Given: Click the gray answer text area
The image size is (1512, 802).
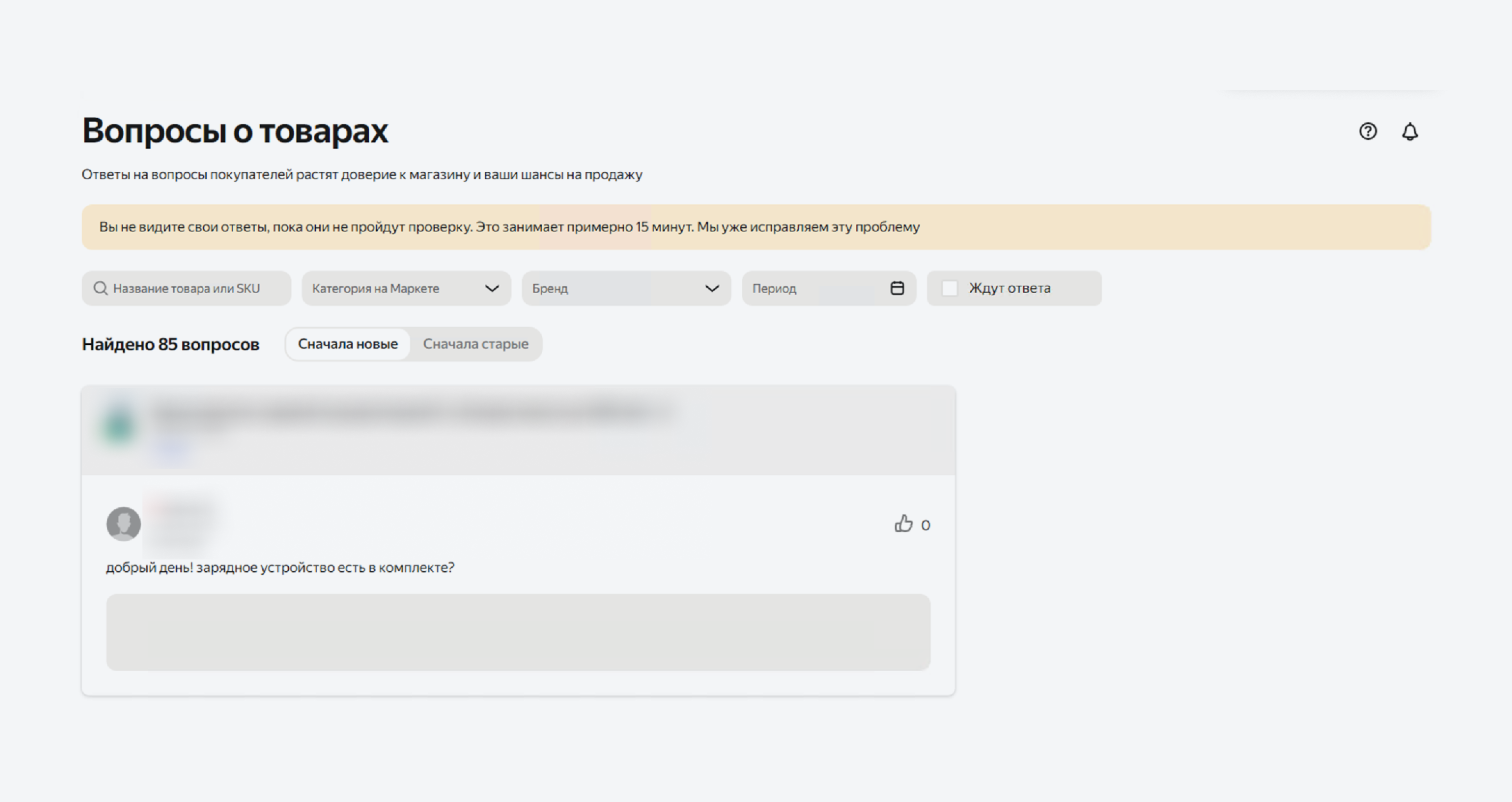Looking at the screenshot, I should (518, 632).
